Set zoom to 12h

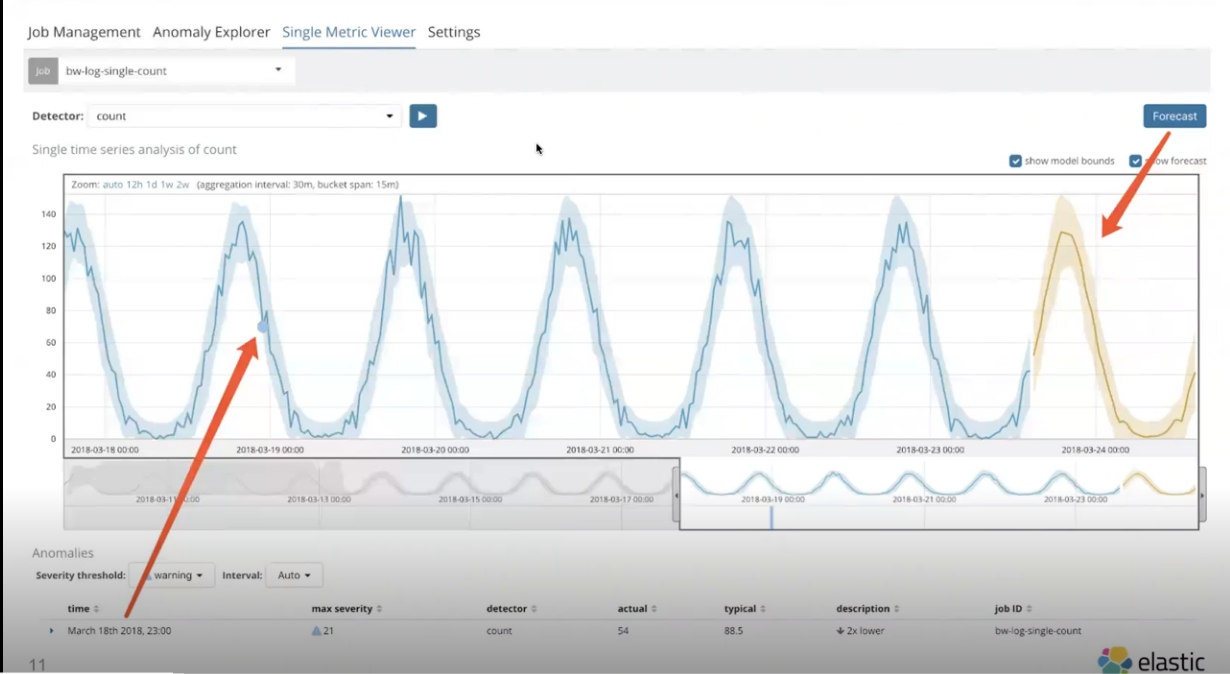(134, 185)
